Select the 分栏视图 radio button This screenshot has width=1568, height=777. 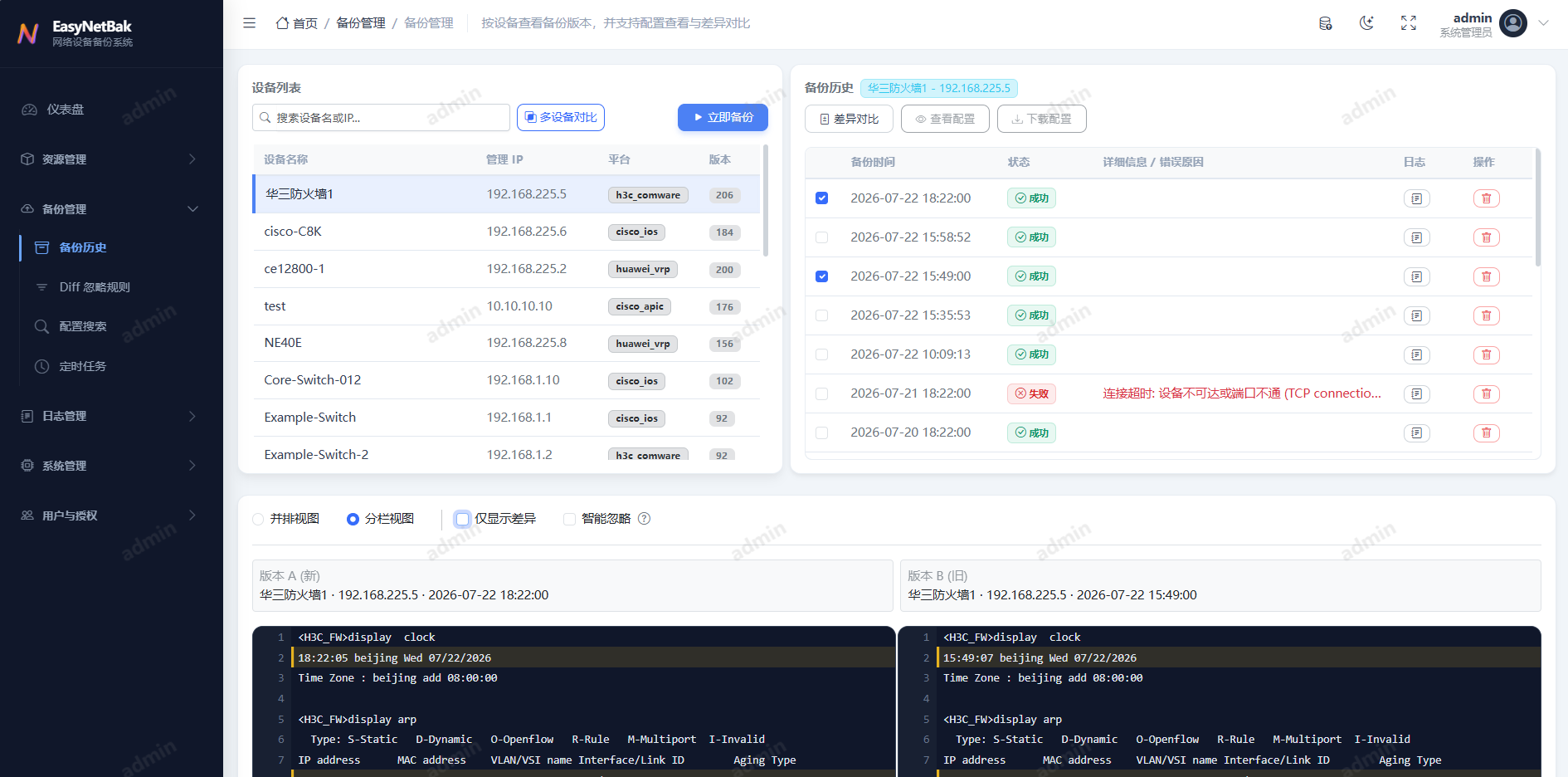353,519
